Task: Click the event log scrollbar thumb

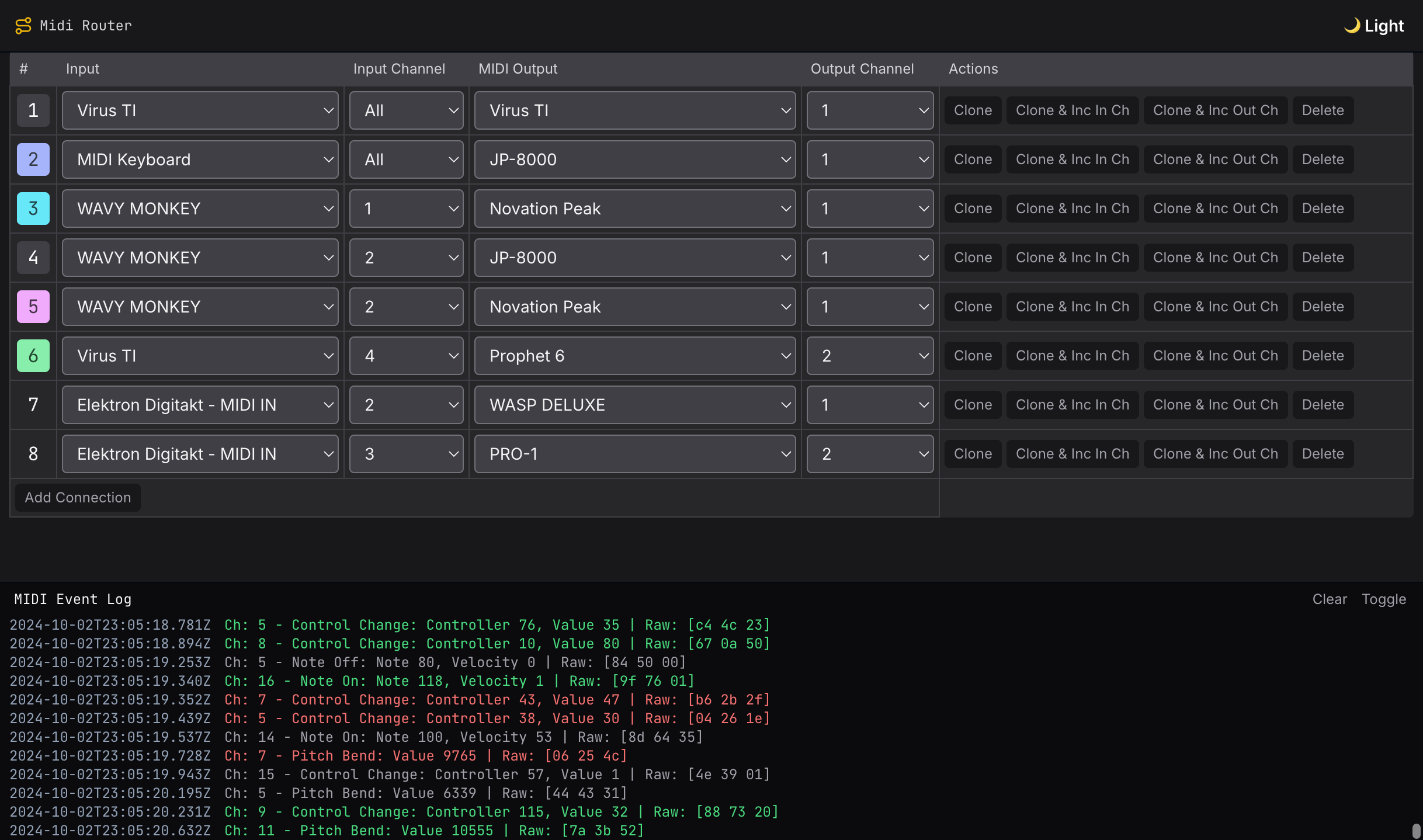Action: [1416, 832]
